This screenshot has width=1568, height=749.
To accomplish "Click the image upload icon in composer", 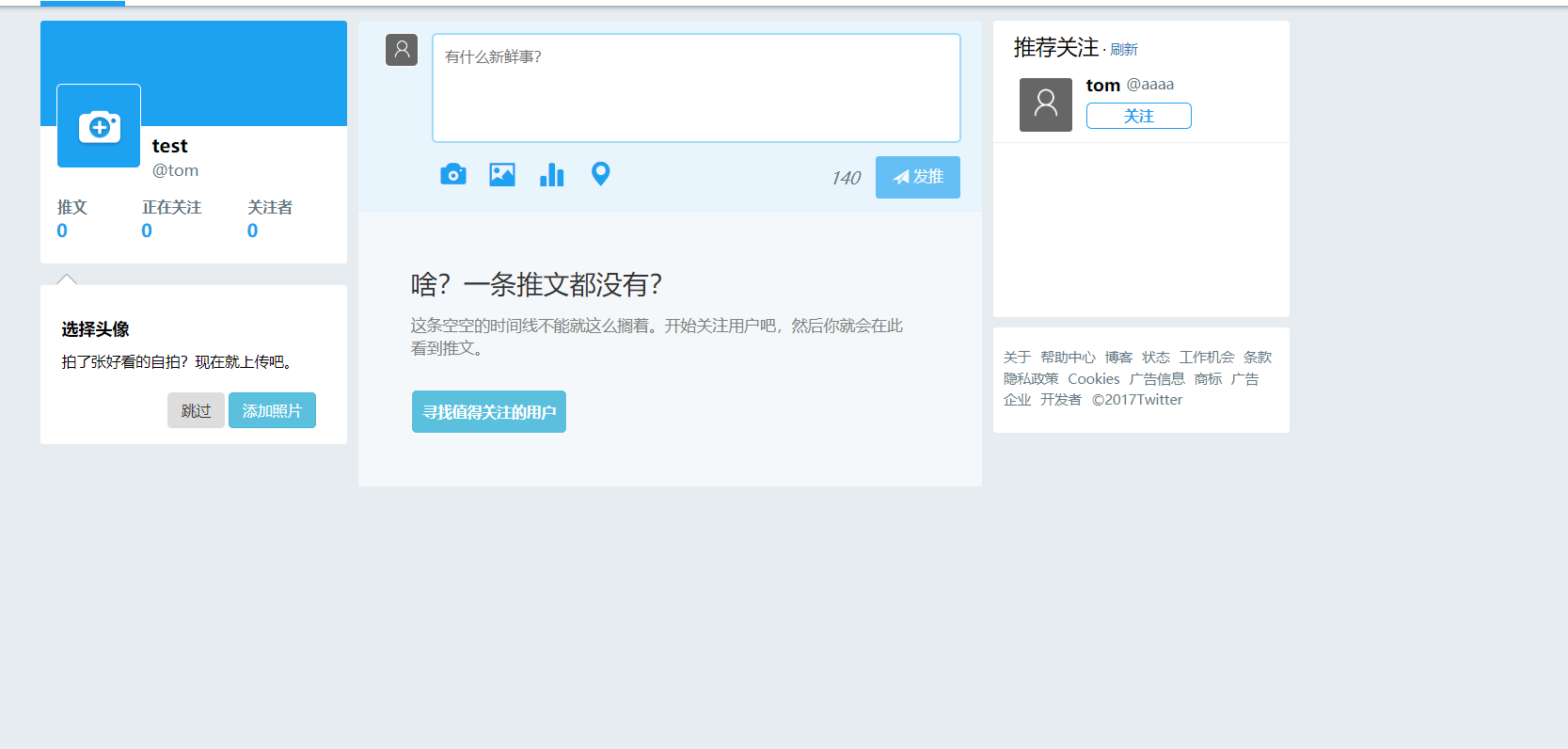I will click(502, 174).
